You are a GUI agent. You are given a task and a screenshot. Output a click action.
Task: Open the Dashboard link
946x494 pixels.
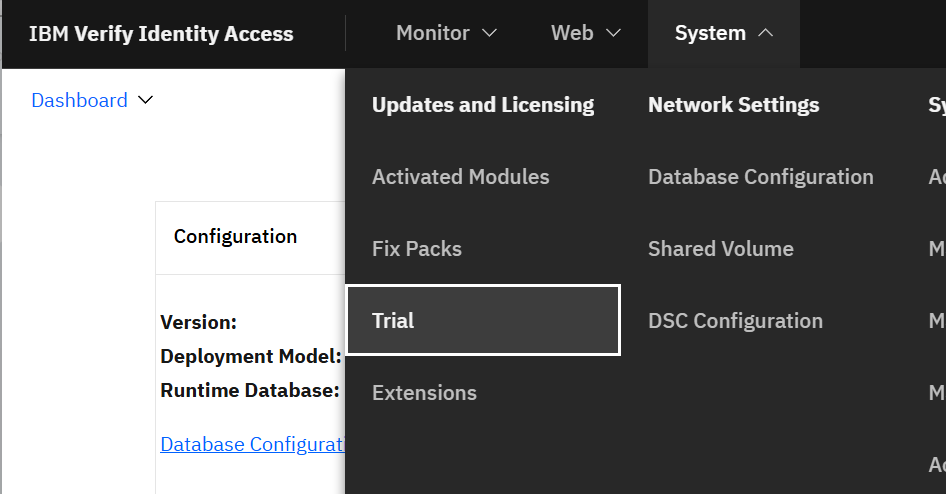[x=79, y=100]
